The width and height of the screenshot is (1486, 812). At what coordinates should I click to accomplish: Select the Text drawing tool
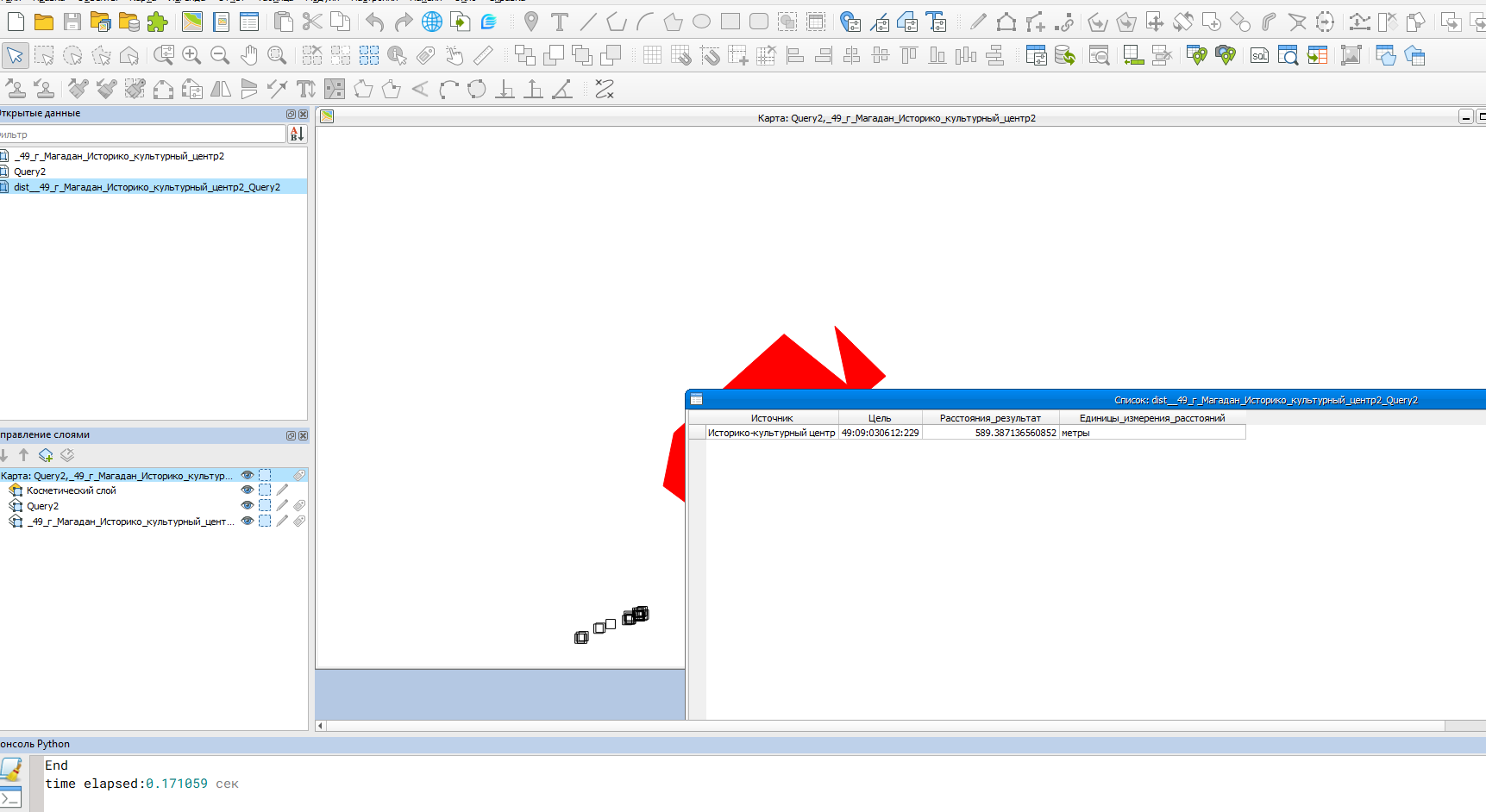(560, 22)
